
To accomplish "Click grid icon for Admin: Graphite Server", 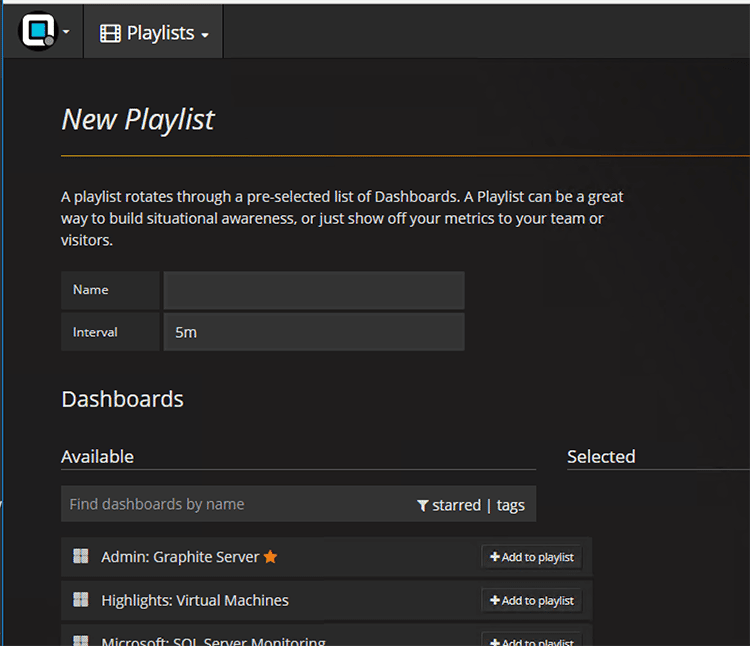I will pos(81,556).
